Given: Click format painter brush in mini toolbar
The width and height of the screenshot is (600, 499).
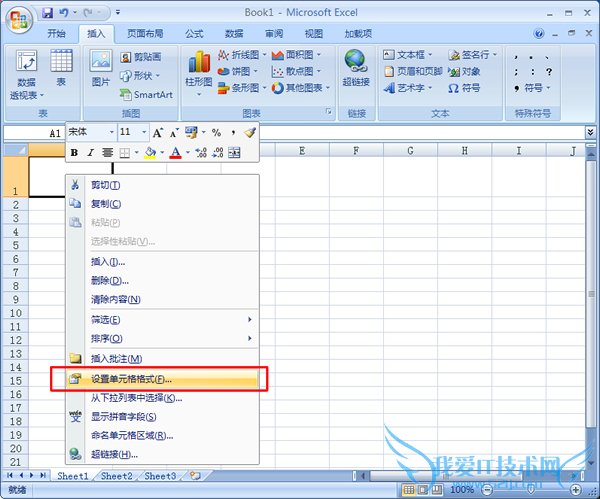Looking at the screenshot, I should pyautogui.click(x=249, y=133).
